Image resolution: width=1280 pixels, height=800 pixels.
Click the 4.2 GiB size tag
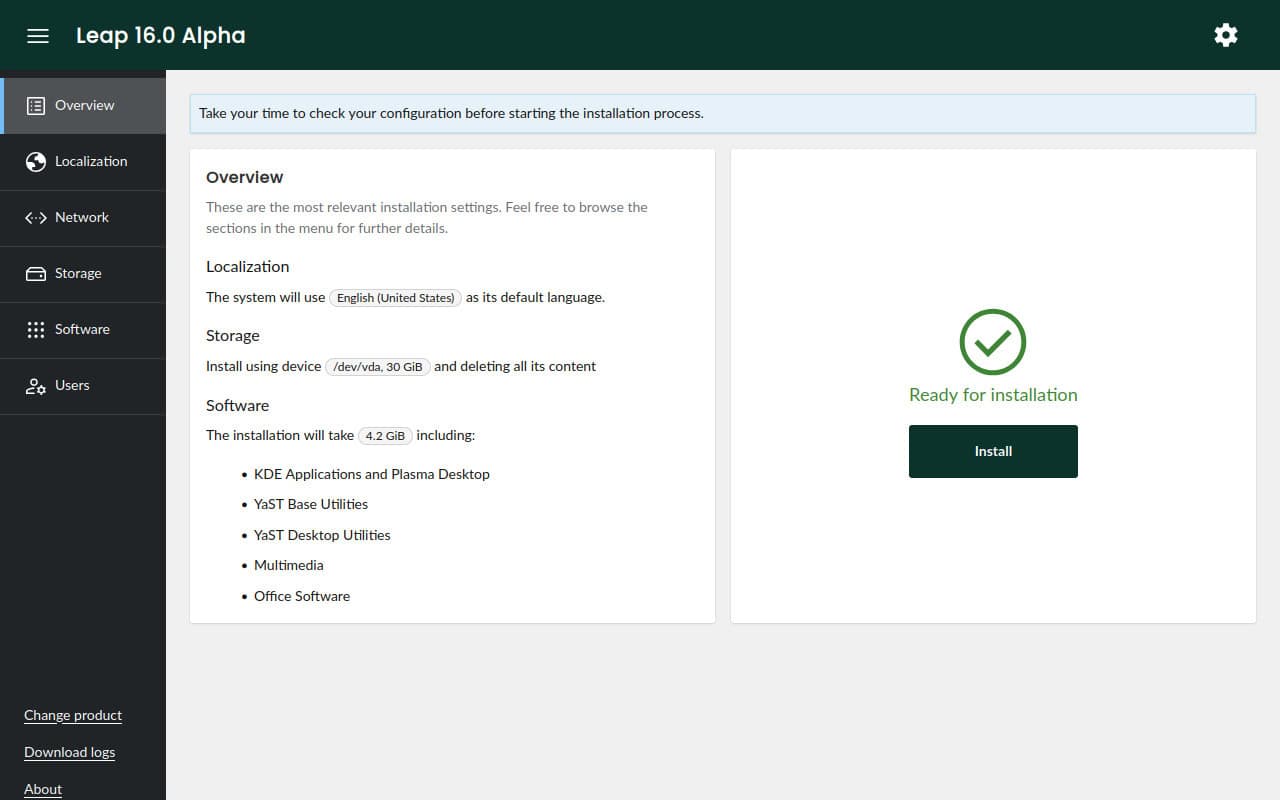click(385, 435)
